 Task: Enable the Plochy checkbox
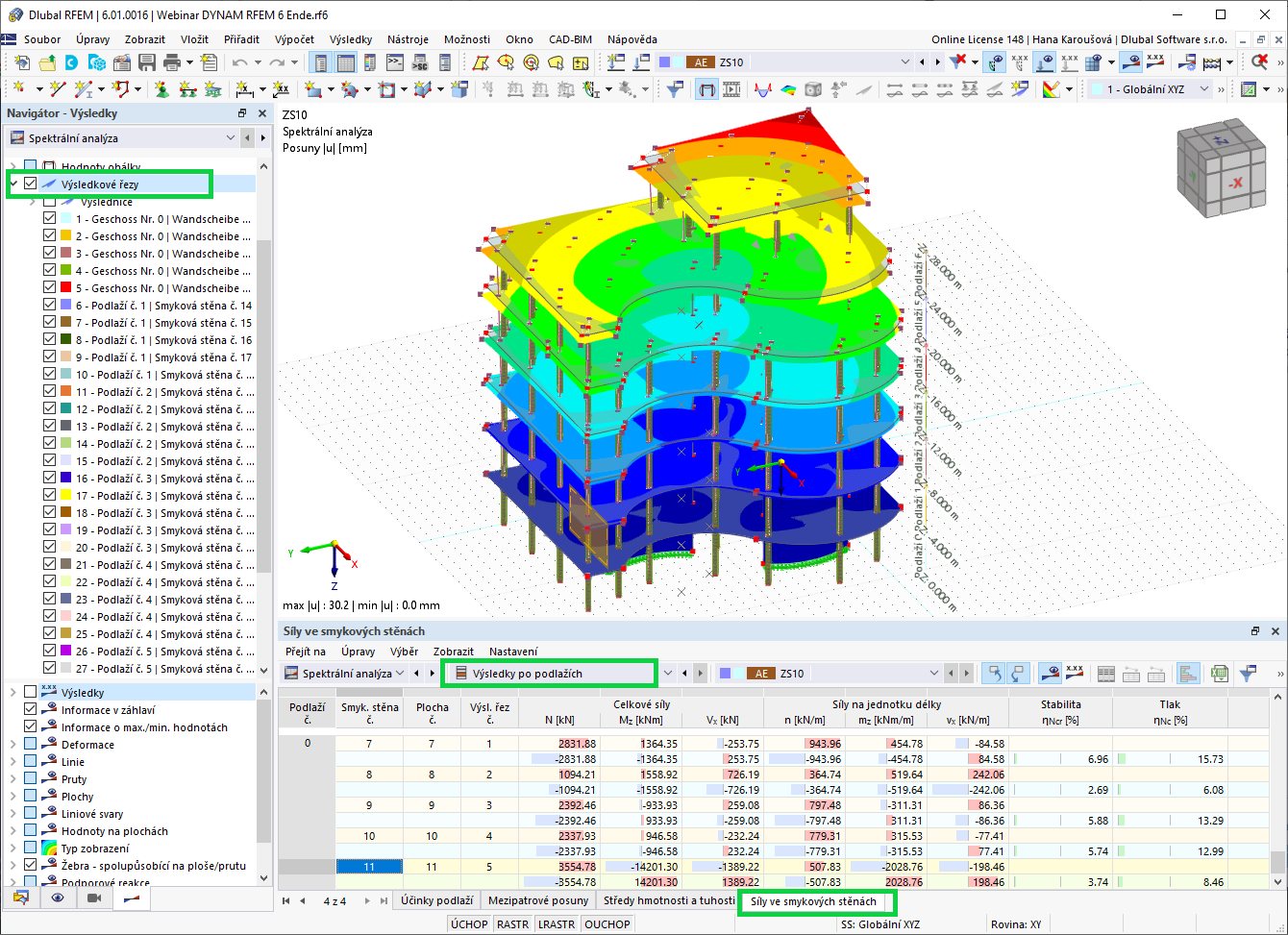point(31,797)
